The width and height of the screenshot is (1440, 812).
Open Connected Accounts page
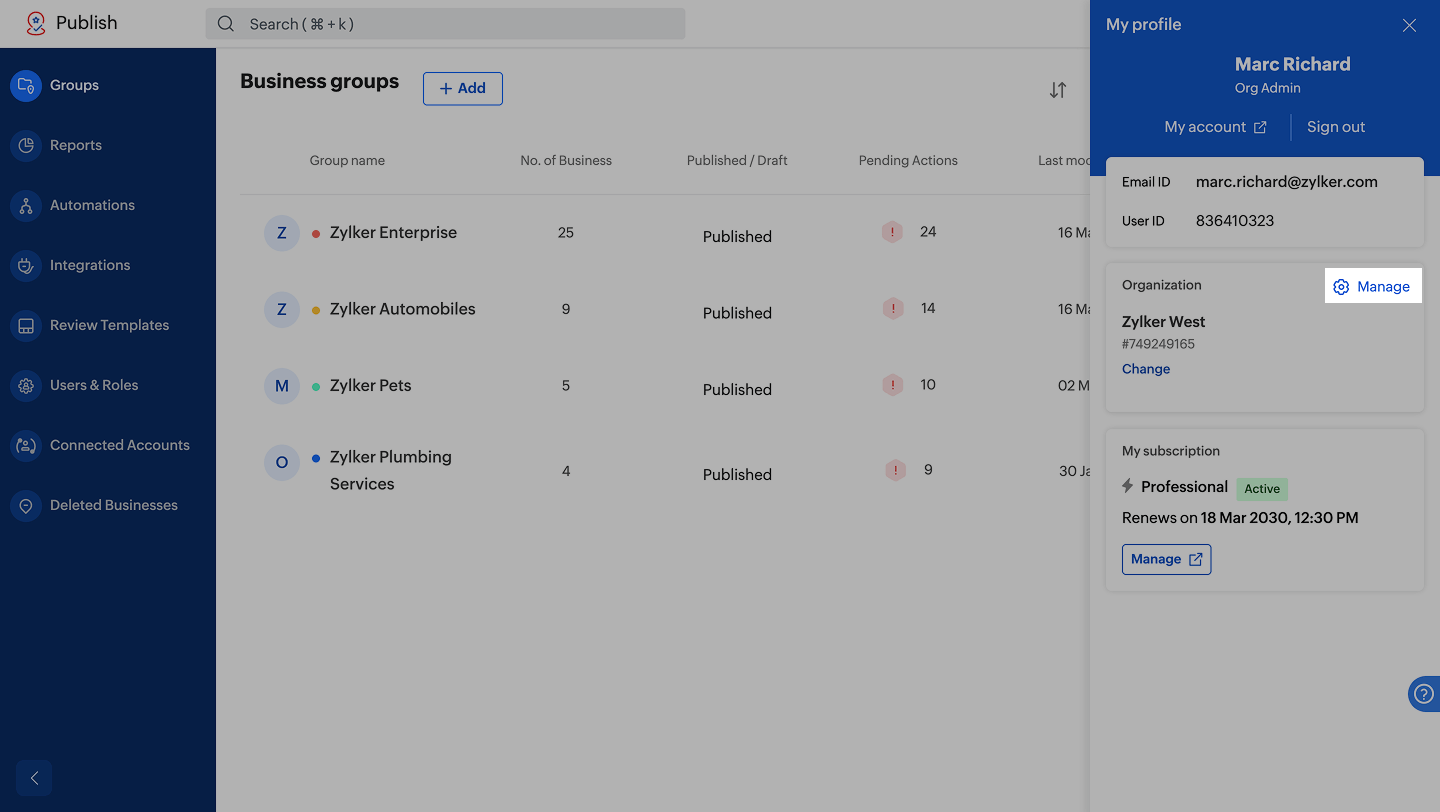tap(119, 445)
